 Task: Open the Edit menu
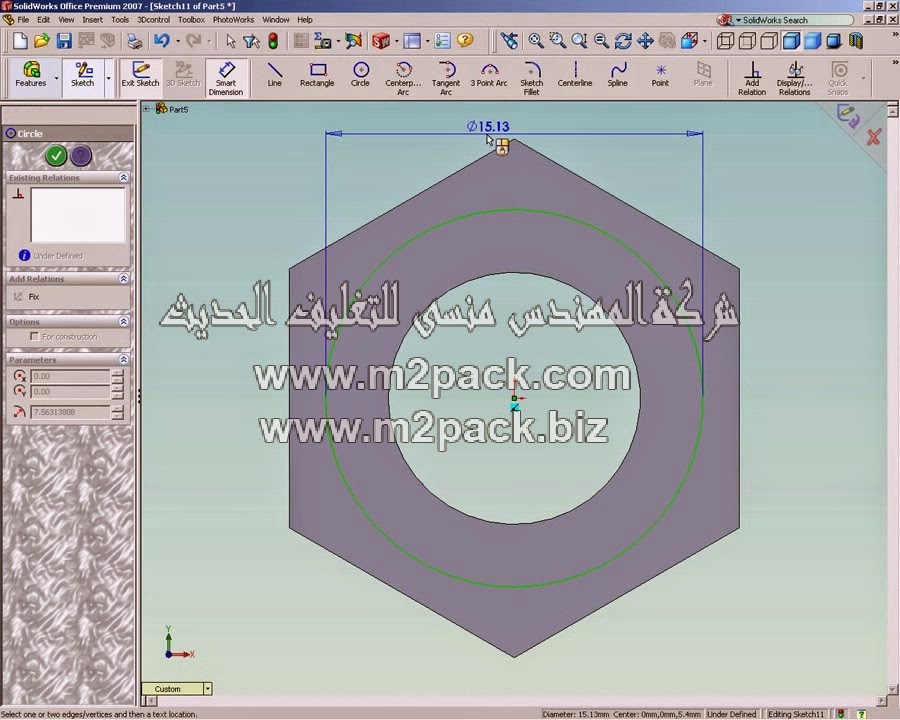pyautogui.click(x=44, y=20)
